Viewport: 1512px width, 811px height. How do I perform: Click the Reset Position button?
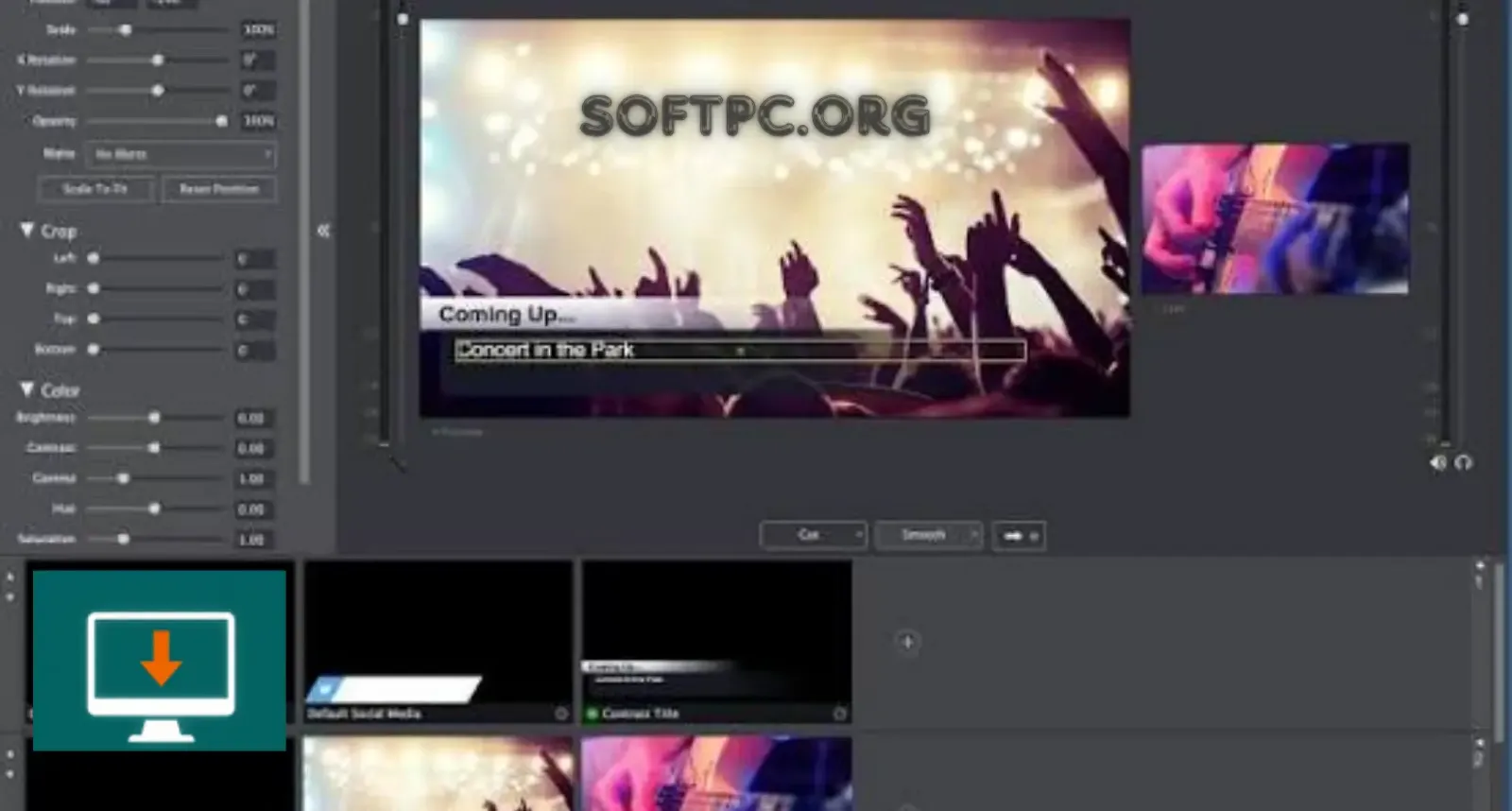click(x=219, y=189)
